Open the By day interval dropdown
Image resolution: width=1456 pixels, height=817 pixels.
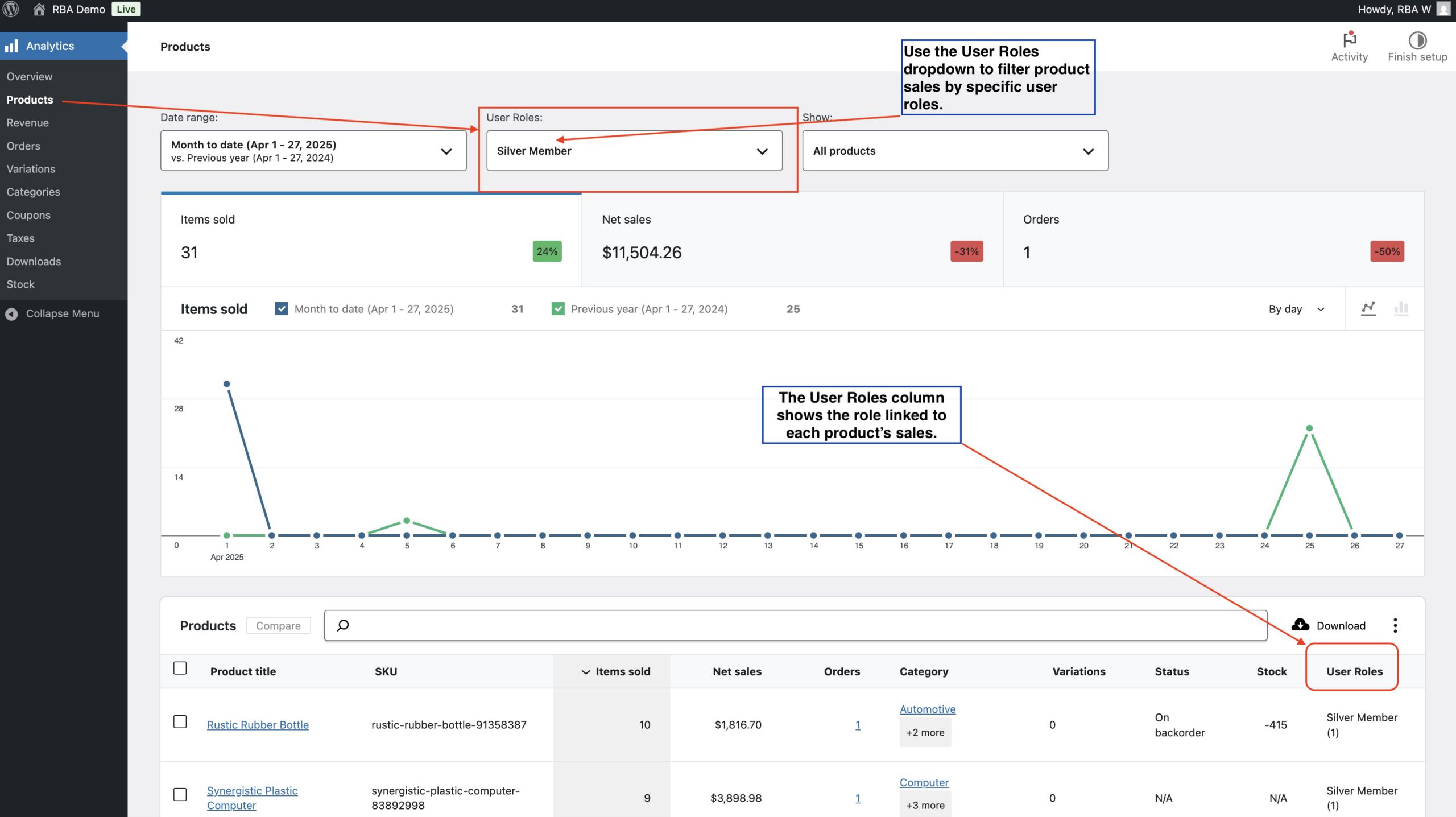(x=1296, y=309)
